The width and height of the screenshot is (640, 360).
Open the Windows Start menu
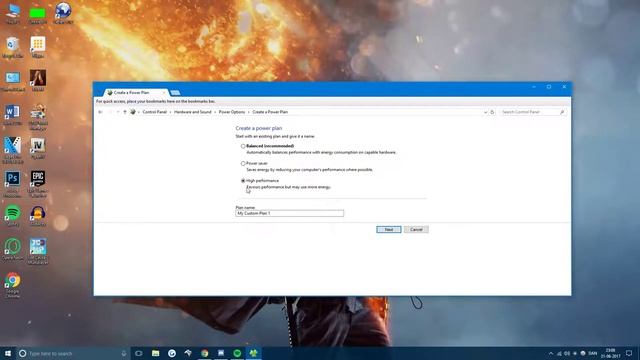coord(8,353)
